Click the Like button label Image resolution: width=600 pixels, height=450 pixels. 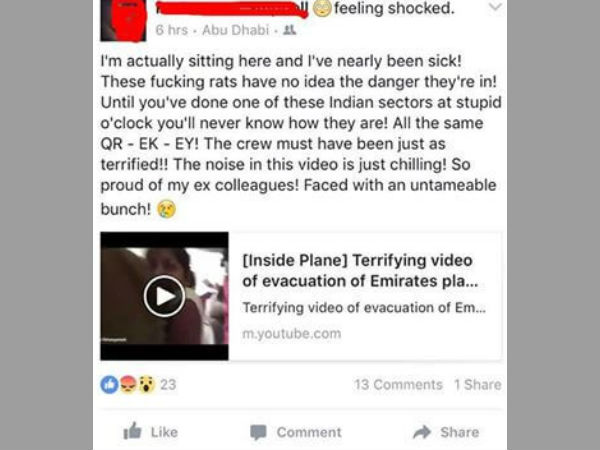click(x=164, y=432)
